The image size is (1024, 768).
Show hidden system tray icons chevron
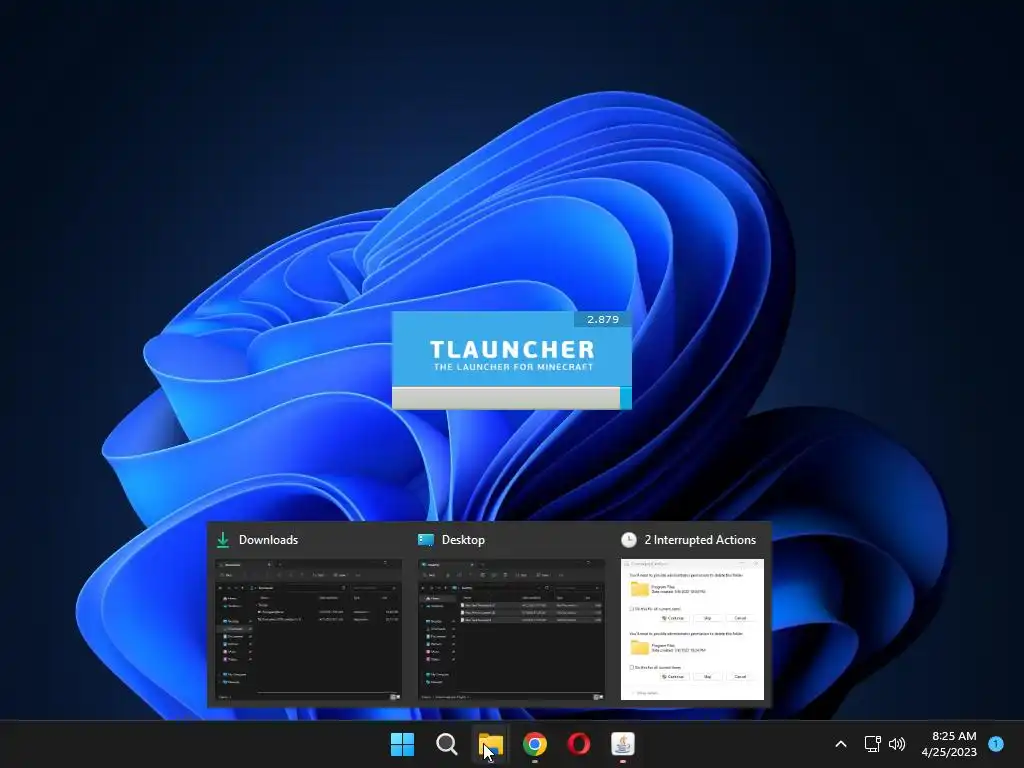coord(841,744)
